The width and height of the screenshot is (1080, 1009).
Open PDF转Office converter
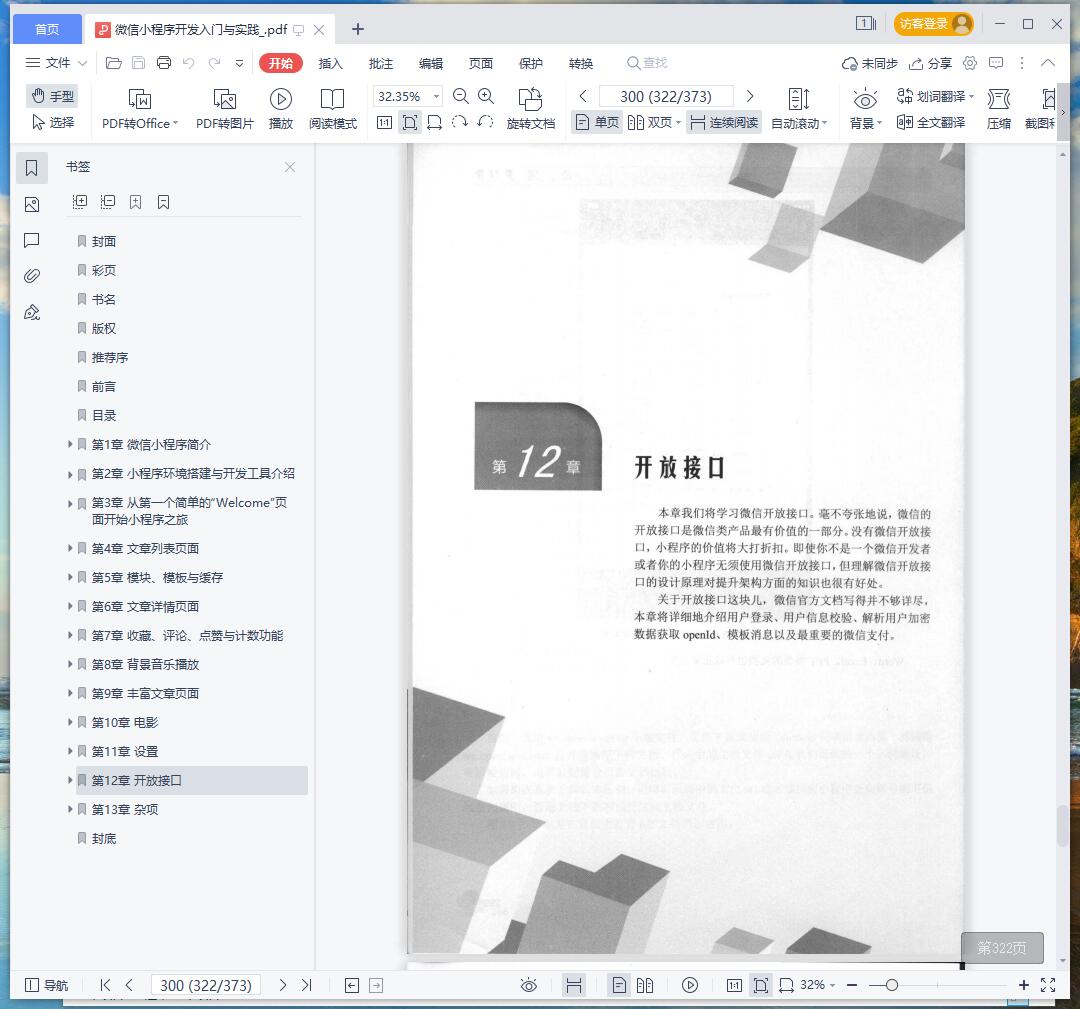pyautogui.click(x=140, y=109)
